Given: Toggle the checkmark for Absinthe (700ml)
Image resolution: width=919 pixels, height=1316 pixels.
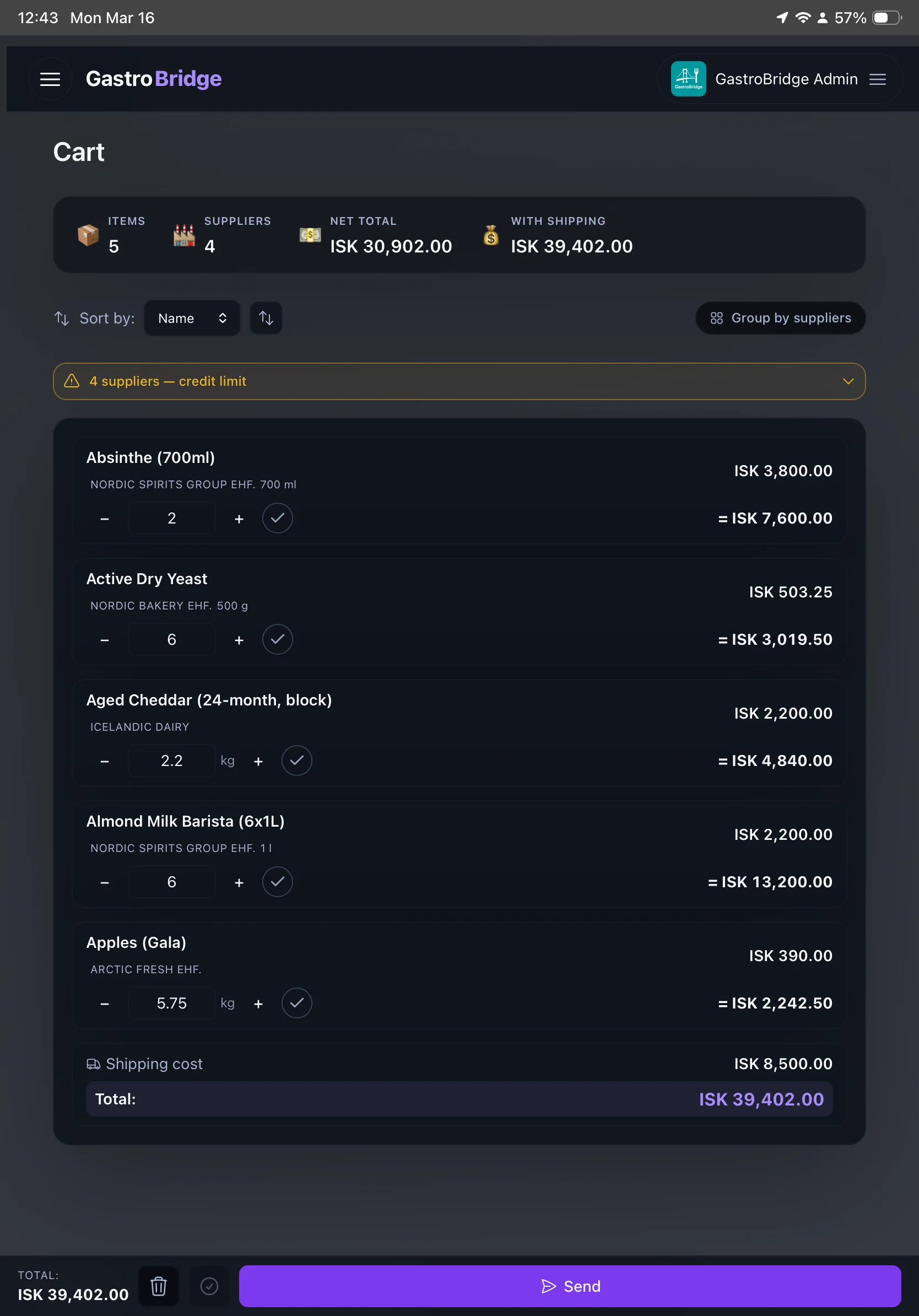Looking at the screenshot, I should [x=277, y=518].
